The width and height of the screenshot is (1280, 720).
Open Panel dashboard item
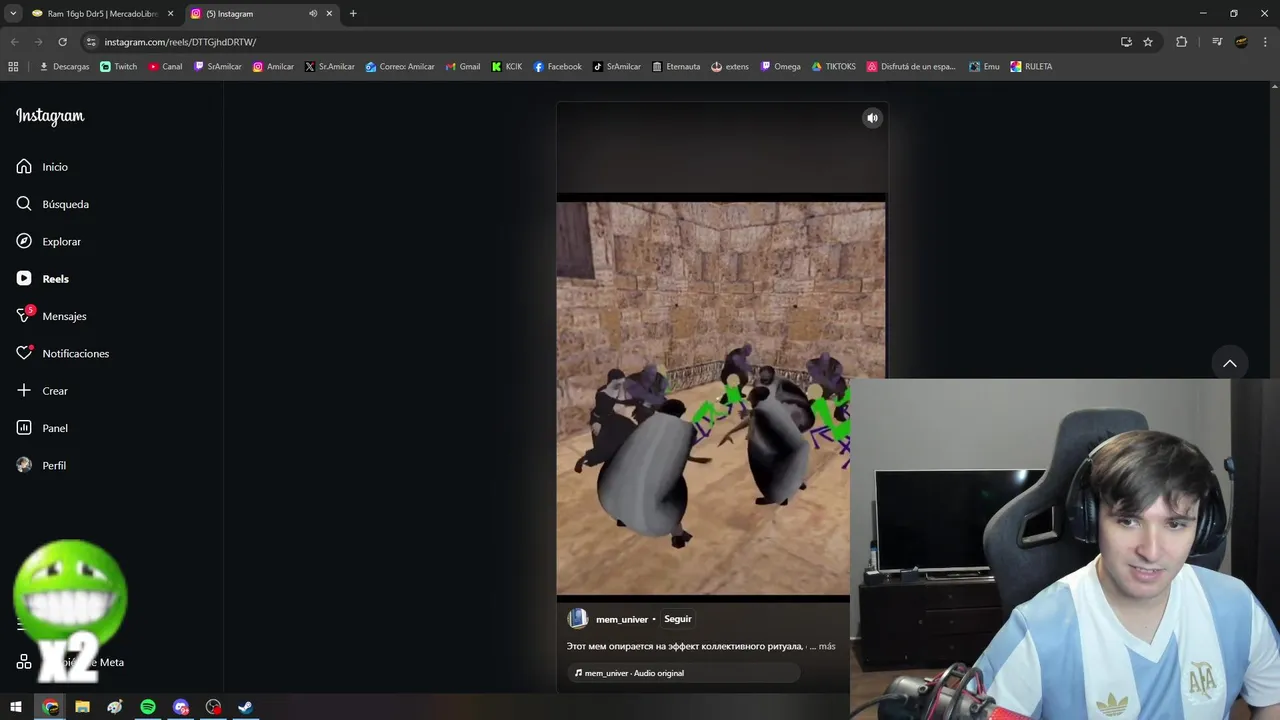point(42,428)
